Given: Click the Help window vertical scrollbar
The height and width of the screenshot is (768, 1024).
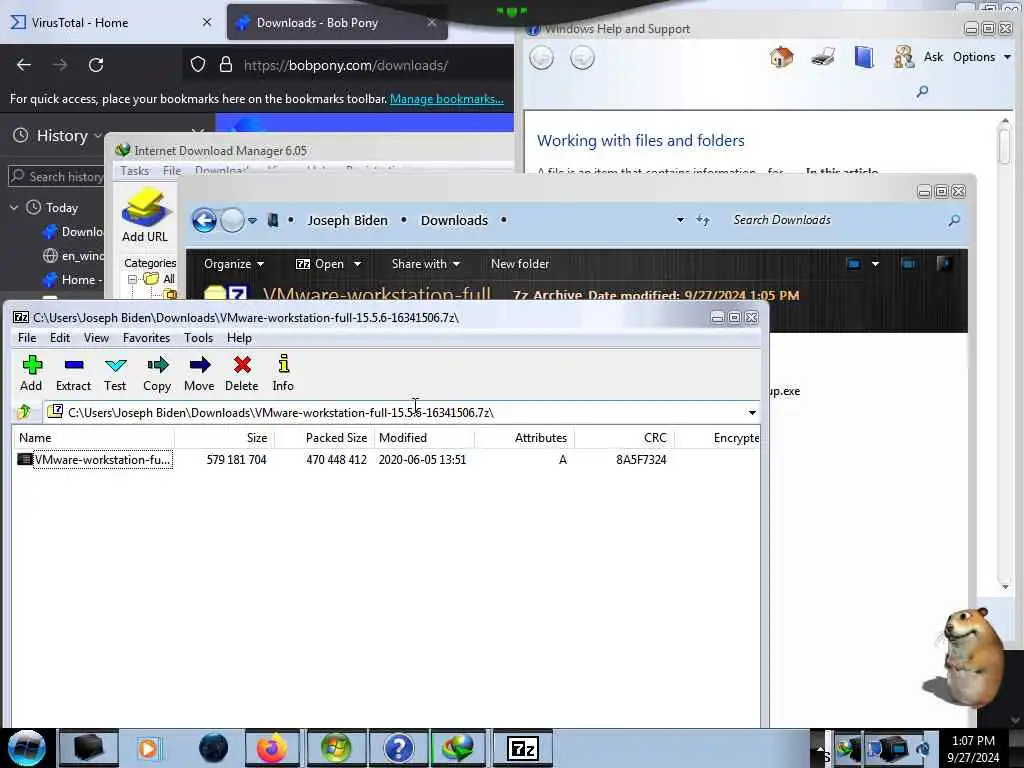Looking at the screenshot, I should click(1004, 353).
